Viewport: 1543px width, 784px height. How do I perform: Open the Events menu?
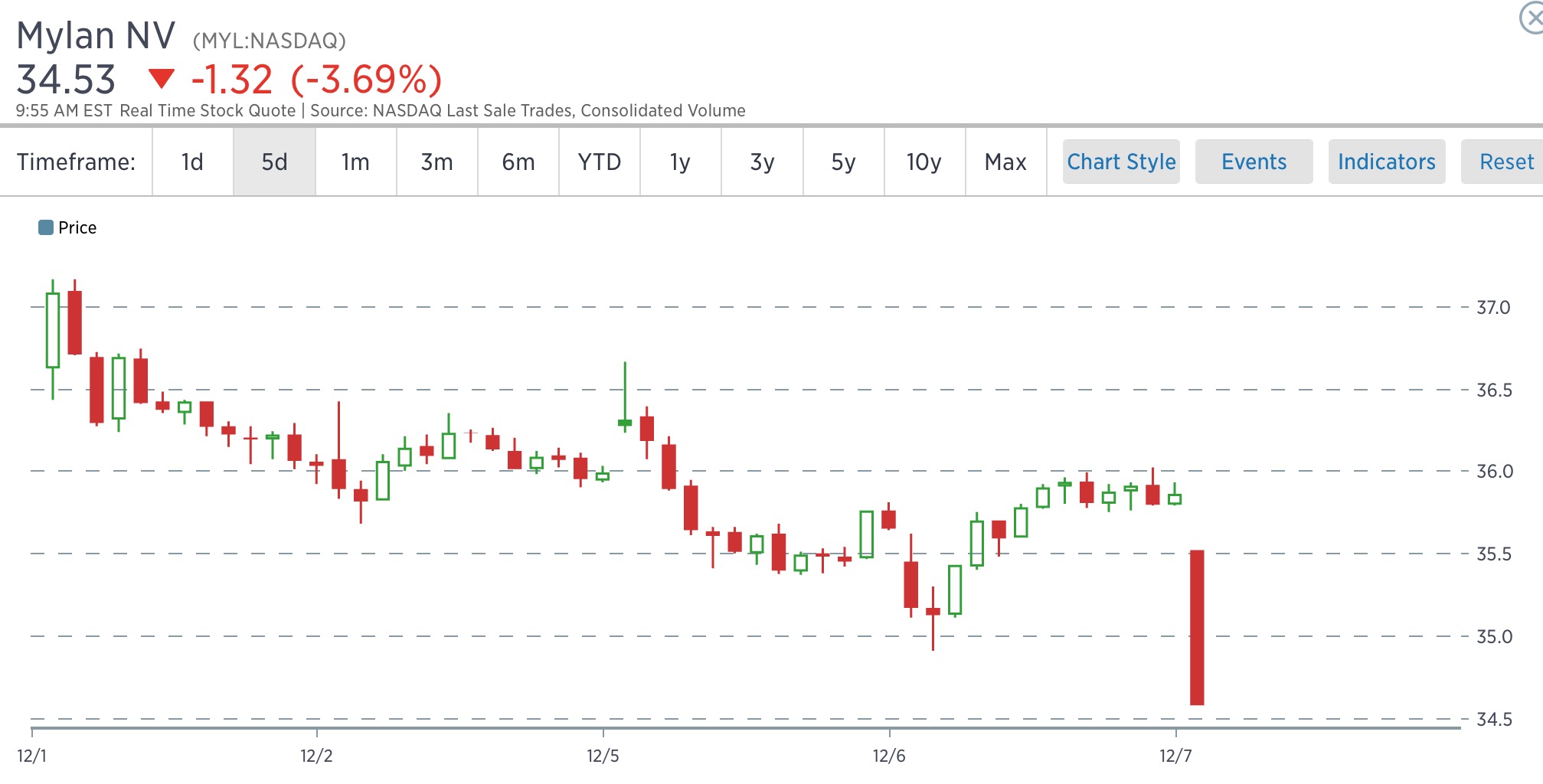click(x=1254, y=162)
